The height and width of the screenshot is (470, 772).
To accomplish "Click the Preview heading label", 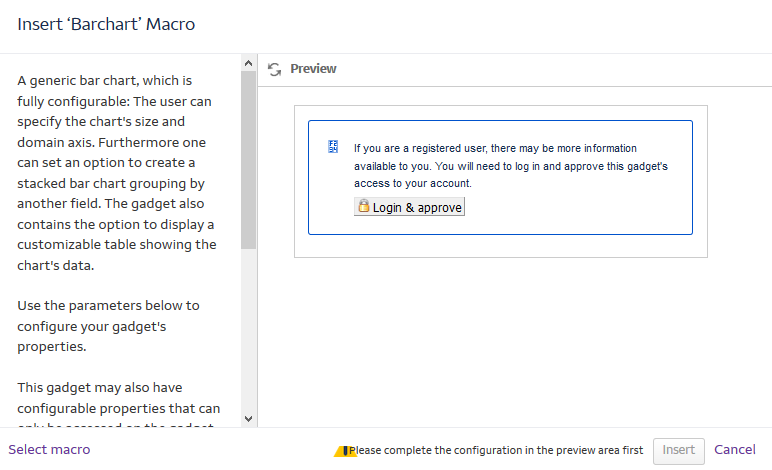I will pyautogui.click(x=313, y=69).
